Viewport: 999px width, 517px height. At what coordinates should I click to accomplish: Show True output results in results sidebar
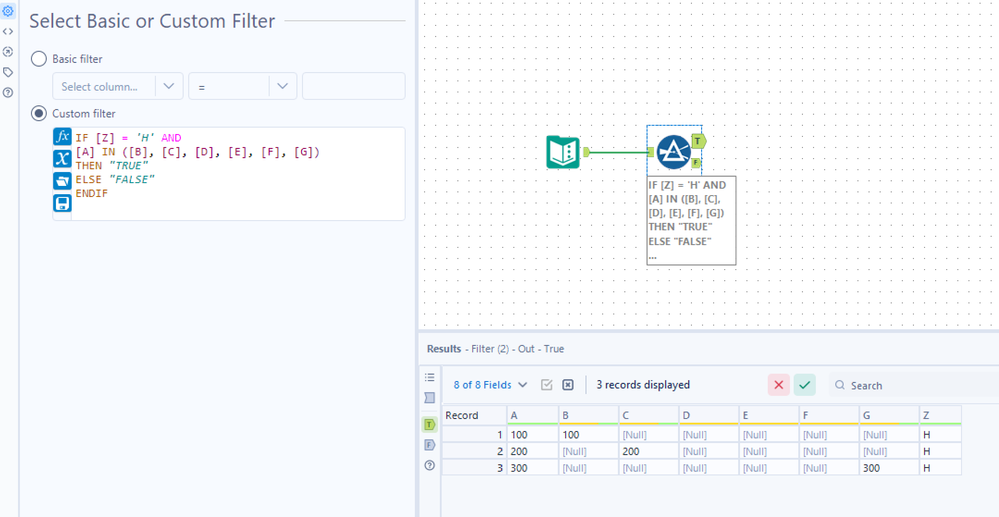pyautogui.click(x=429, y=424)
